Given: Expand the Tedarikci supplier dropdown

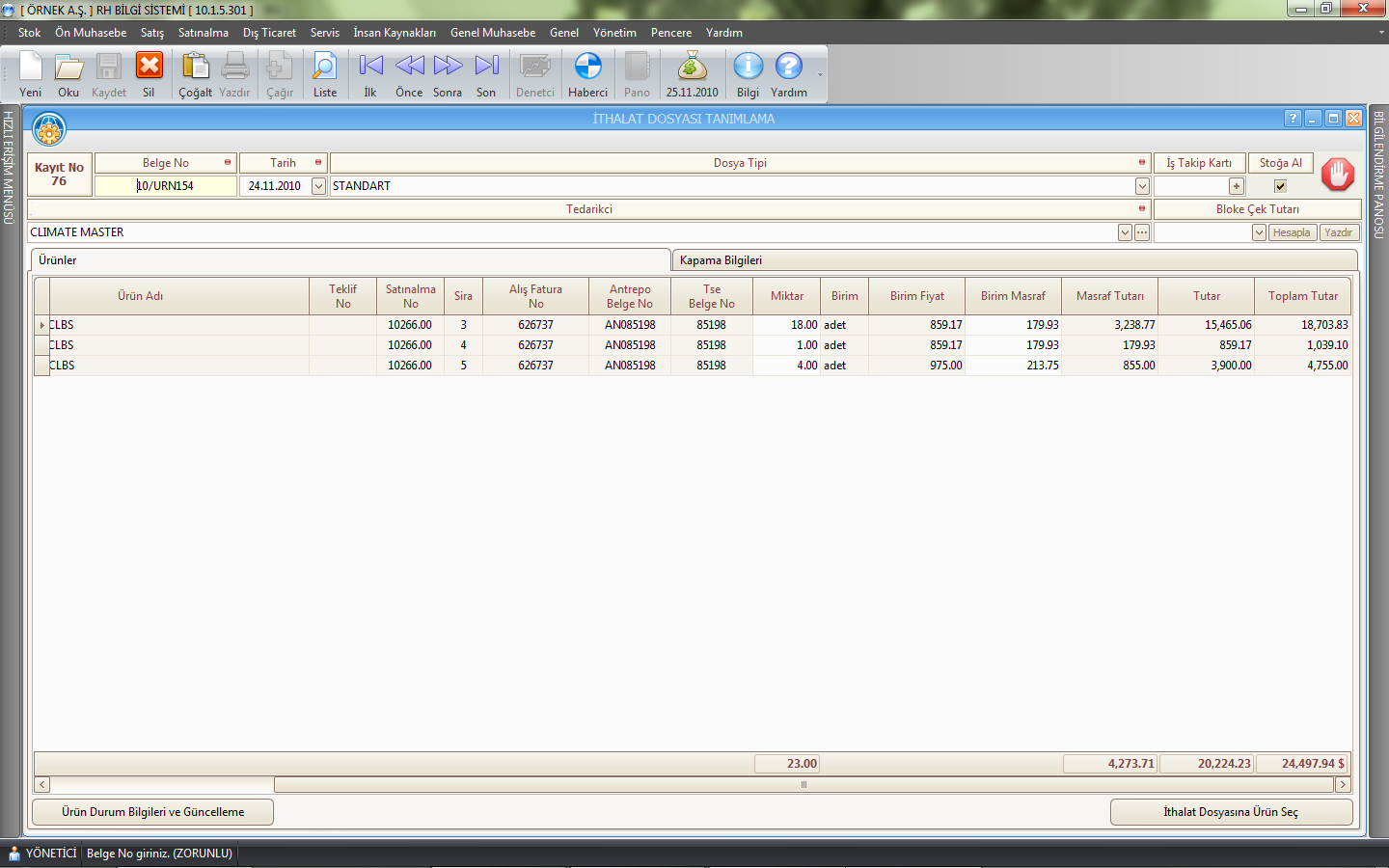Looking at the screenshot, I should [1125, 232].
